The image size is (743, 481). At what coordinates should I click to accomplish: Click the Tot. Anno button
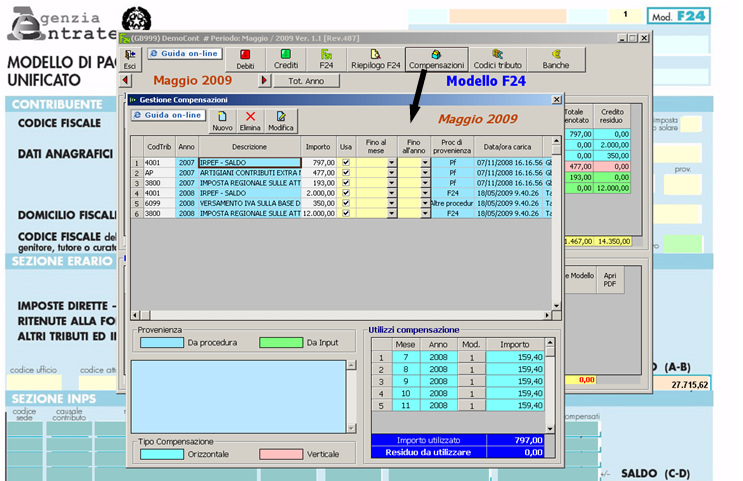[306, 80]
